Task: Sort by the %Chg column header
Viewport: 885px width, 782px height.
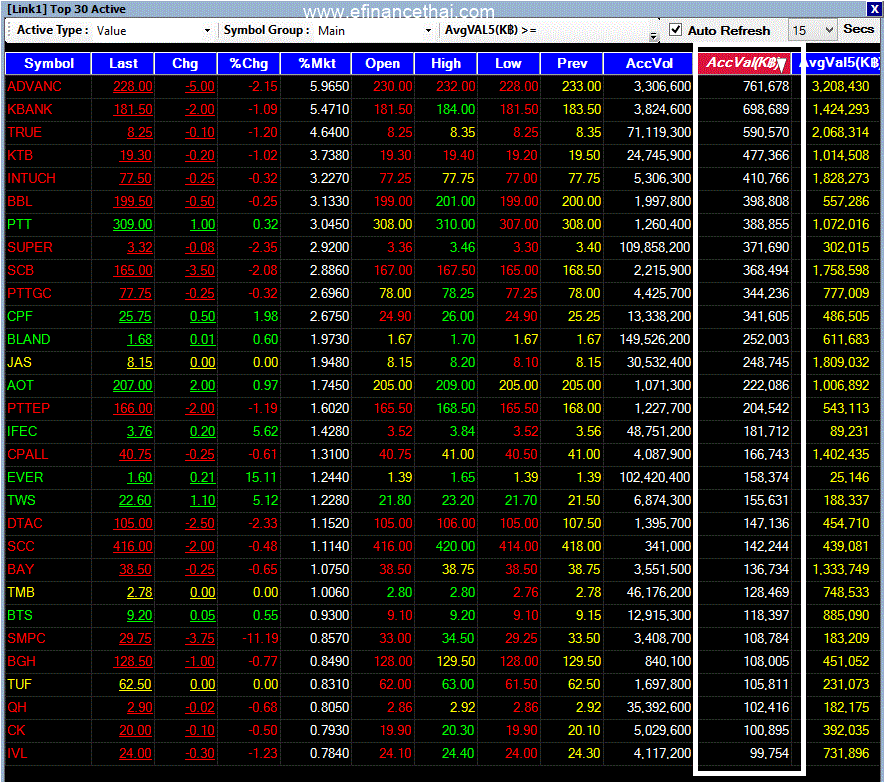Action: click(248, 63)
